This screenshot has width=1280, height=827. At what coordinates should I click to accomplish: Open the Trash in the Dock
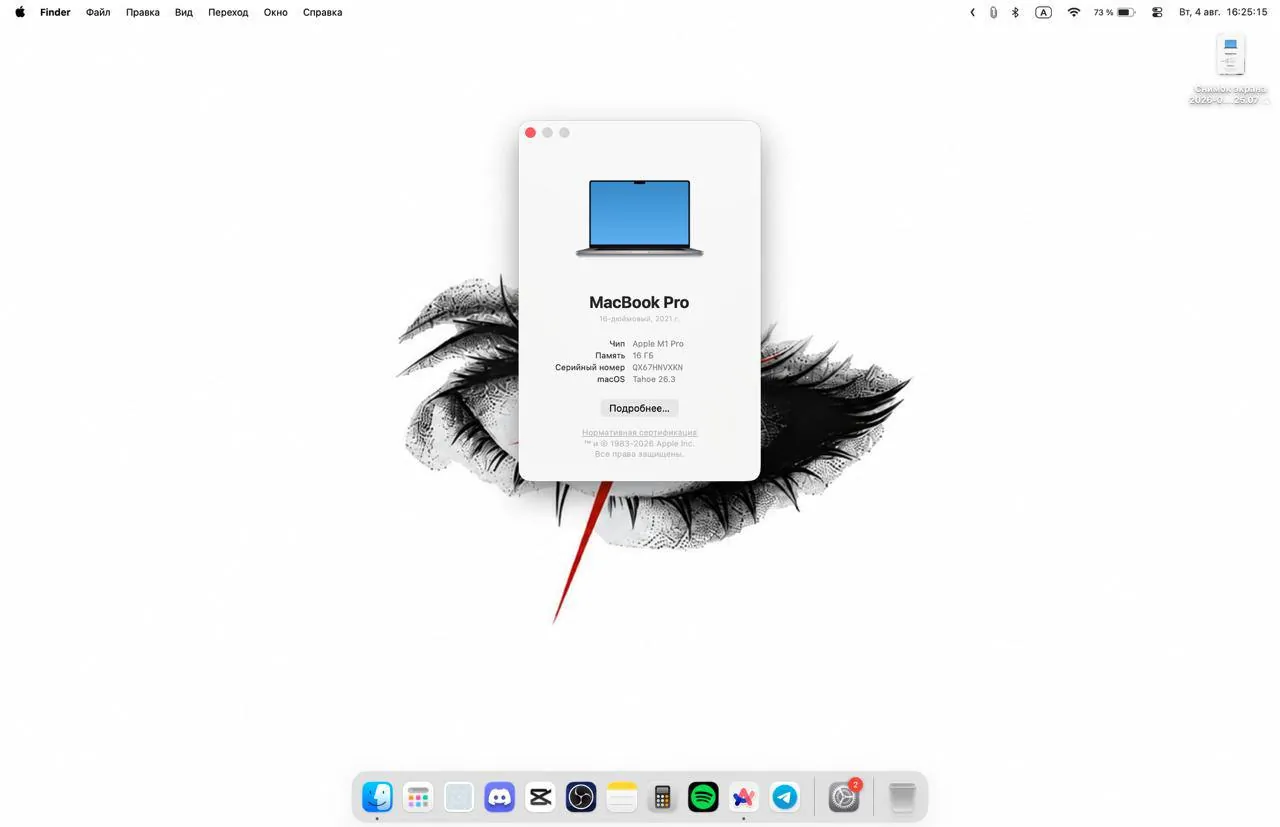click(x=902, y=797)
